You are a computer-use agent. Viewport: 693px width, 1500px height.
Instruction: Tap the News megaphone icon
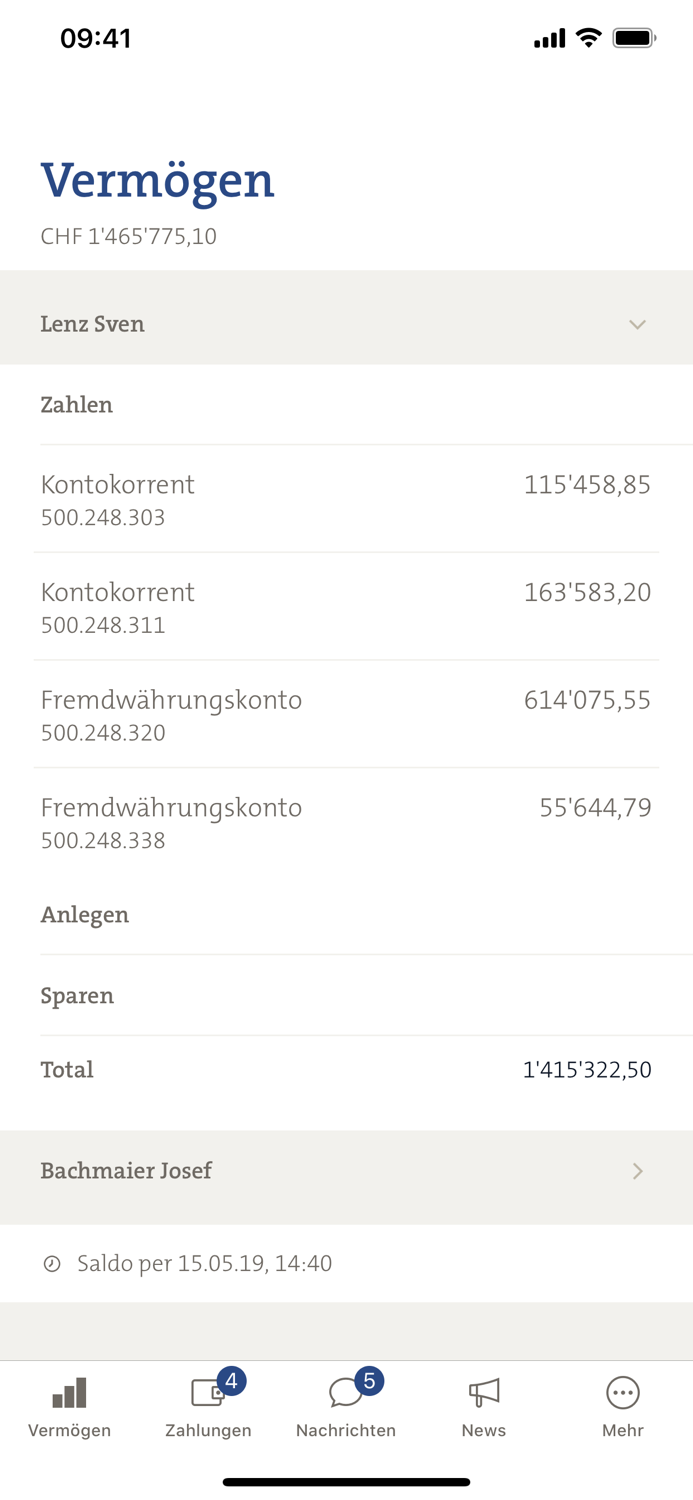coord(483,1392)
